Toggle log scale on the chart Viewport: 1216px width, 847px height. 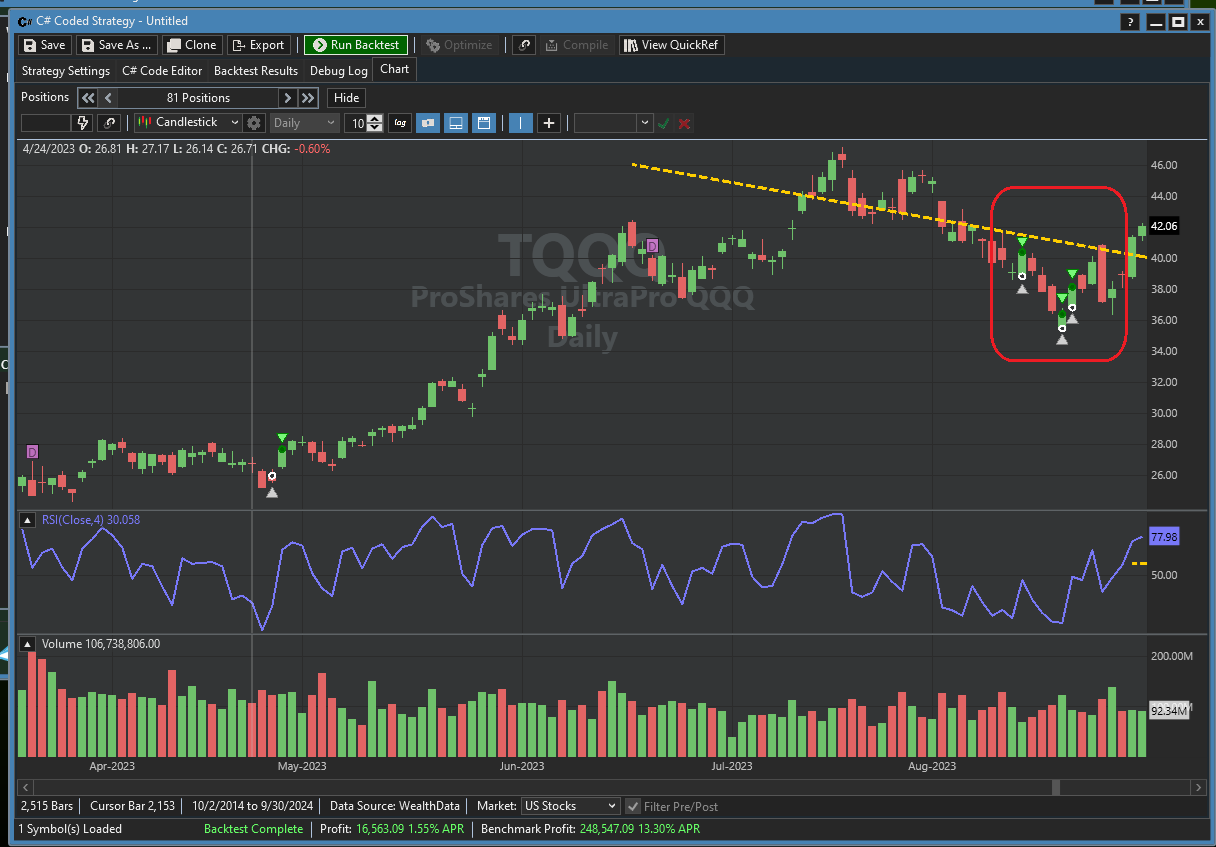pyautogui.click(x=400, y=123)
